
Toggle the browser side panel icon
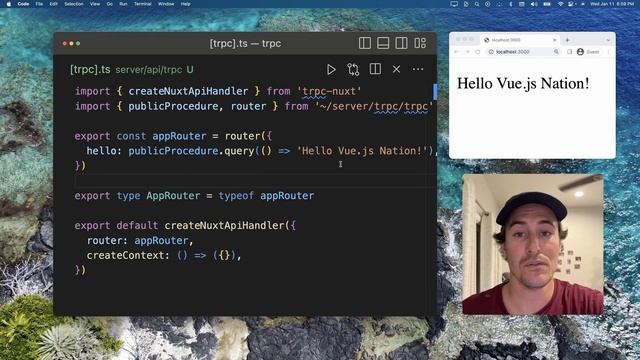coord(569,52)
